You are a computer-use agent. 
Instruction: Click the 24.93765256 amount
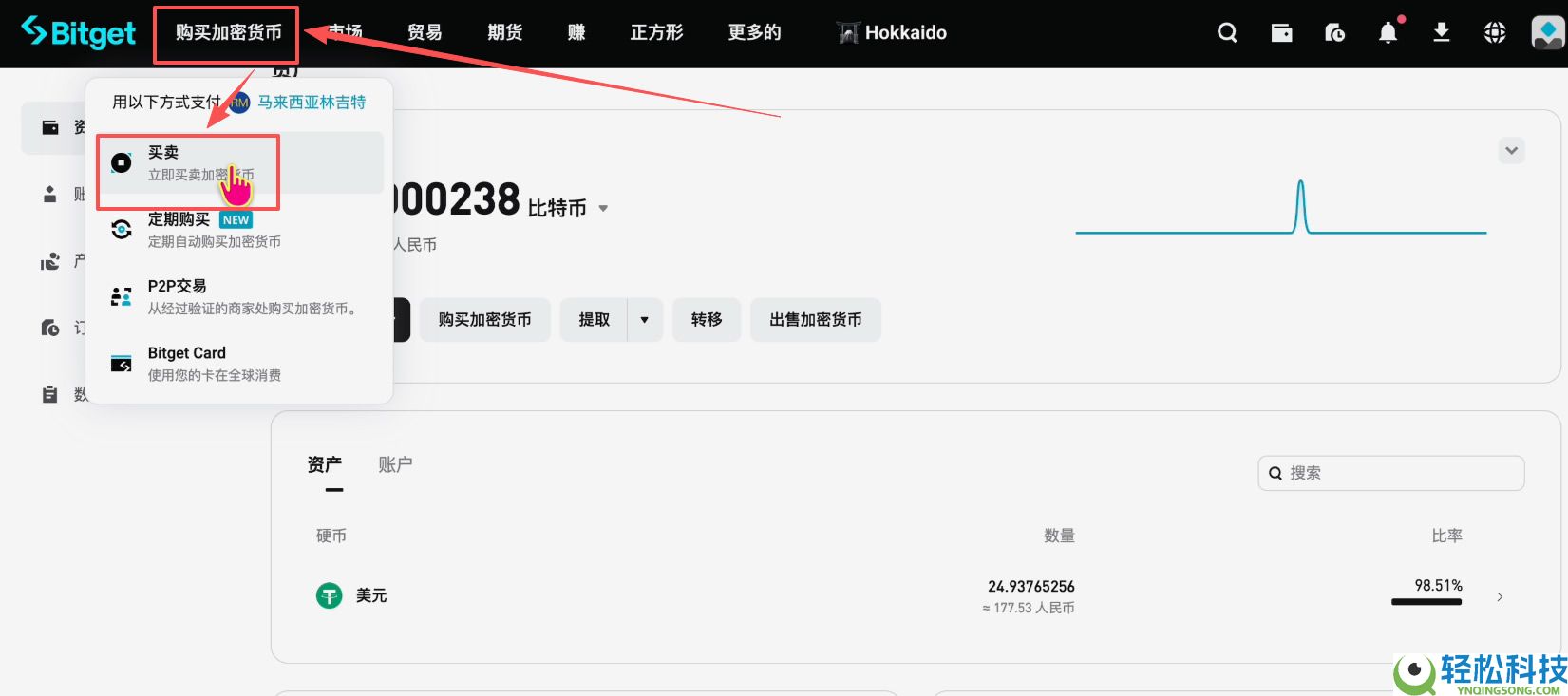click(1031, 587)
